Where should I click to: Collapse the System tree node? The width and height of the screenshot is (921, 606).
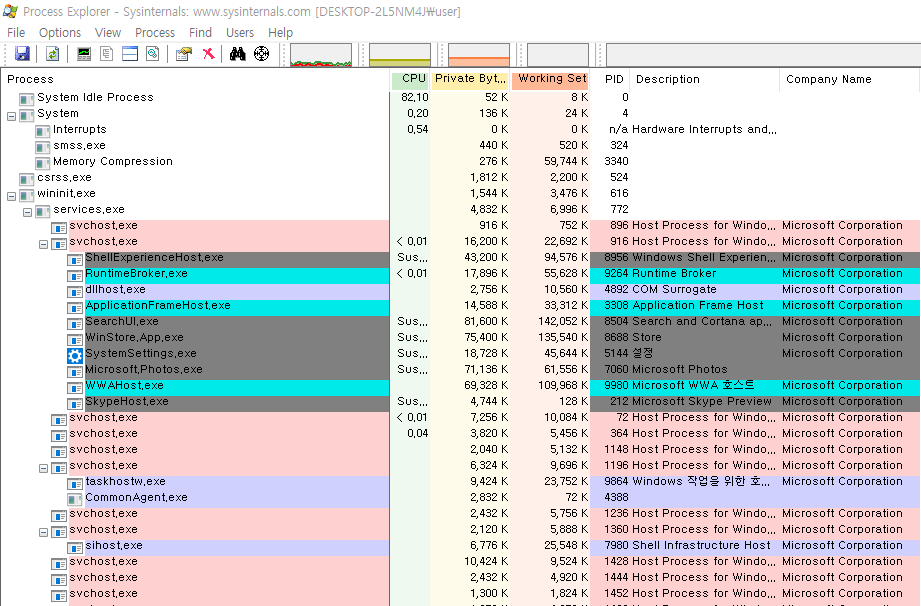[x=11, y=116]
